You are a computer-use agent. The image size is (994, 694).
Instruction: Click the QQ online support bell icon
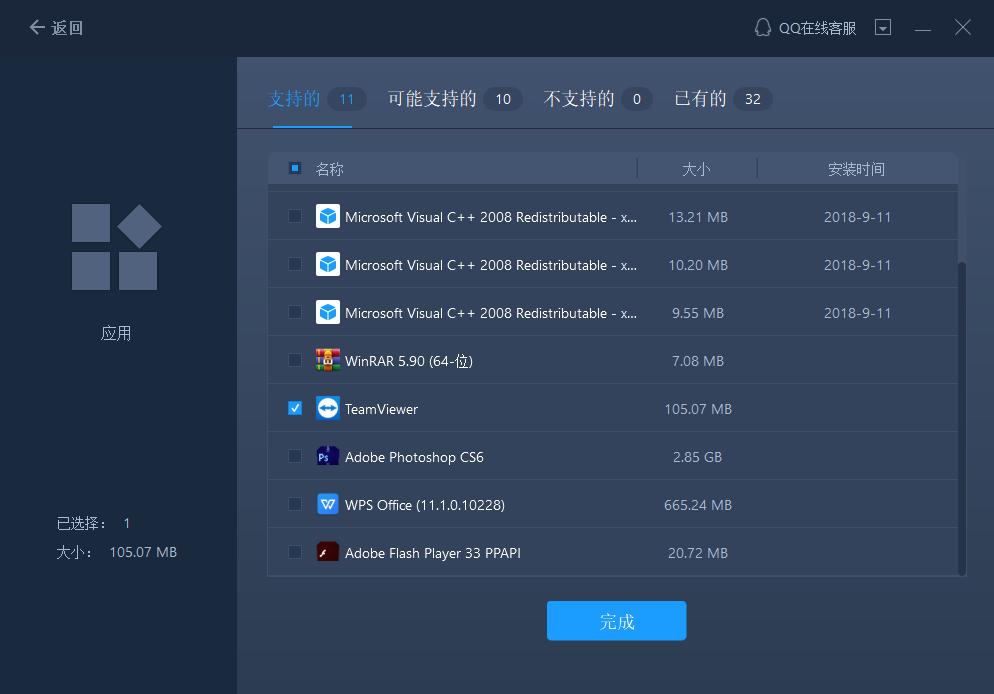(762, 28)
